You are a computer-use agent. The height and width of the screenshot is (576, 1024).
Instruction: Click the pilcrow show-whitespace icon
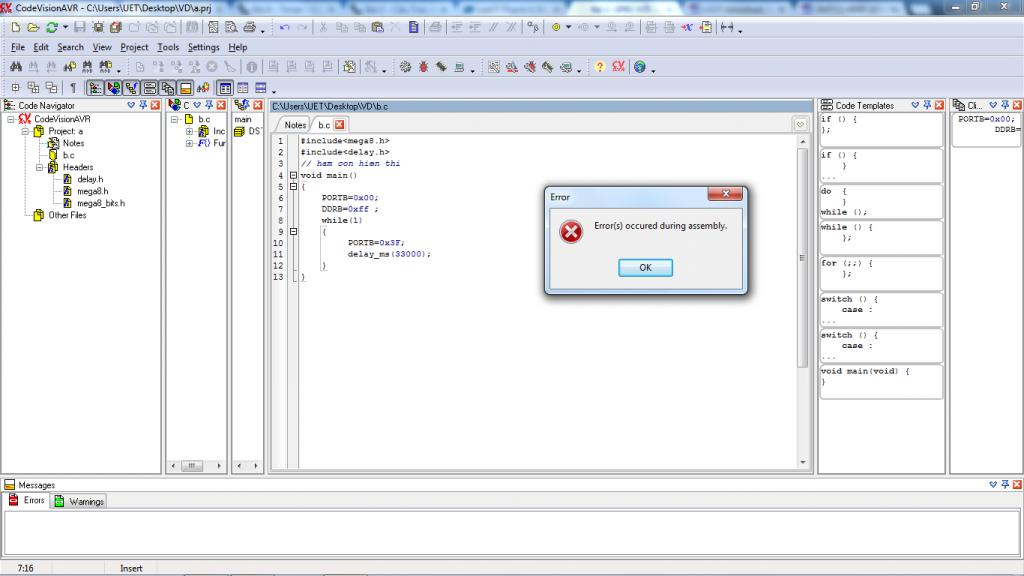click(72, 88)
